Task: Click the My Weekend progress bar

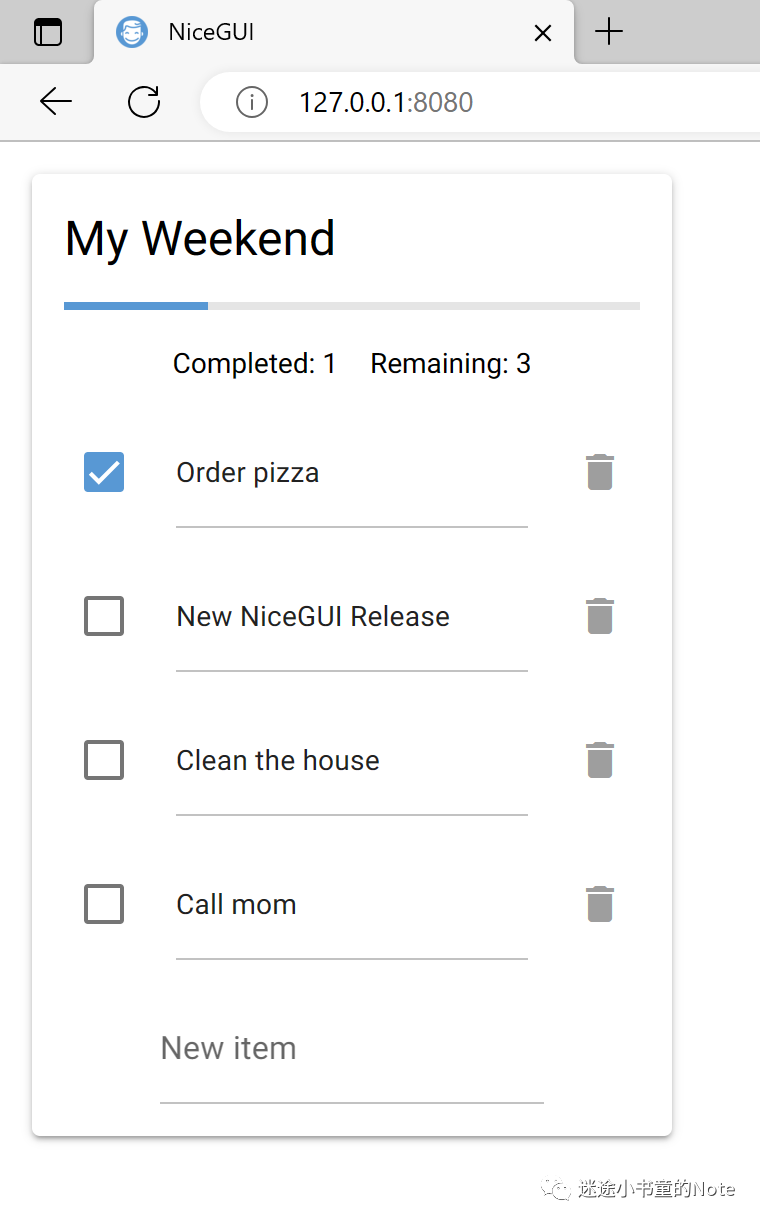Action: pos(351,306)
